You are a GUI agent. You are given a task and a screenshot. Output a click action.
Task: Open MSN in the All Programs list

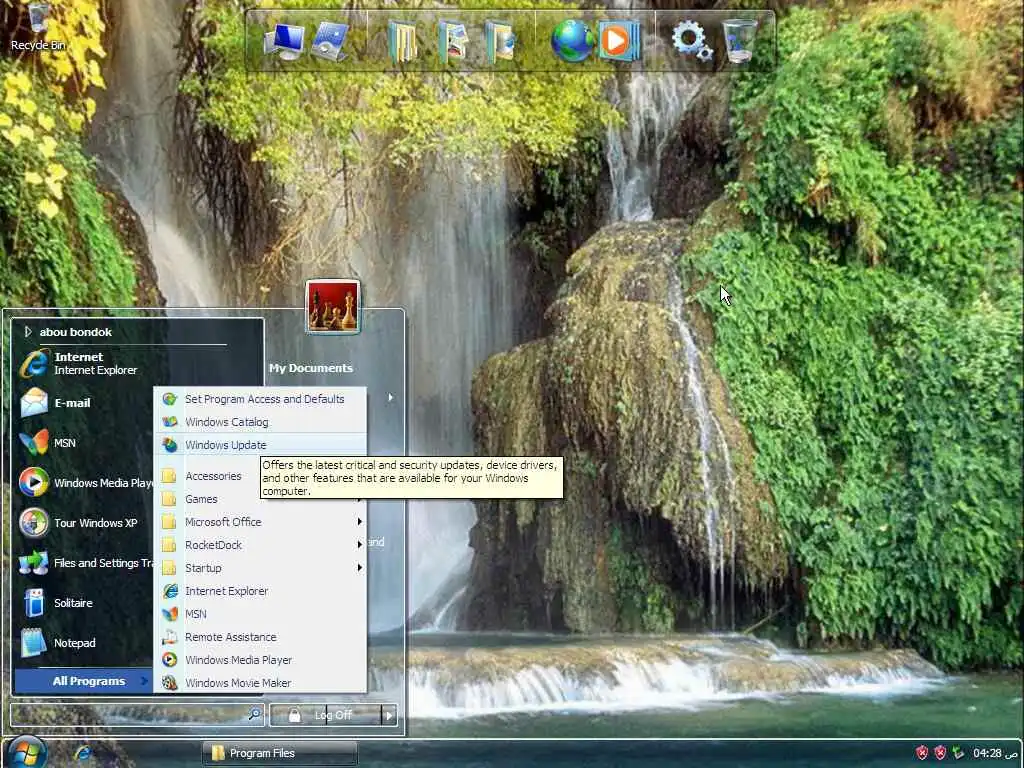point(261,614)
